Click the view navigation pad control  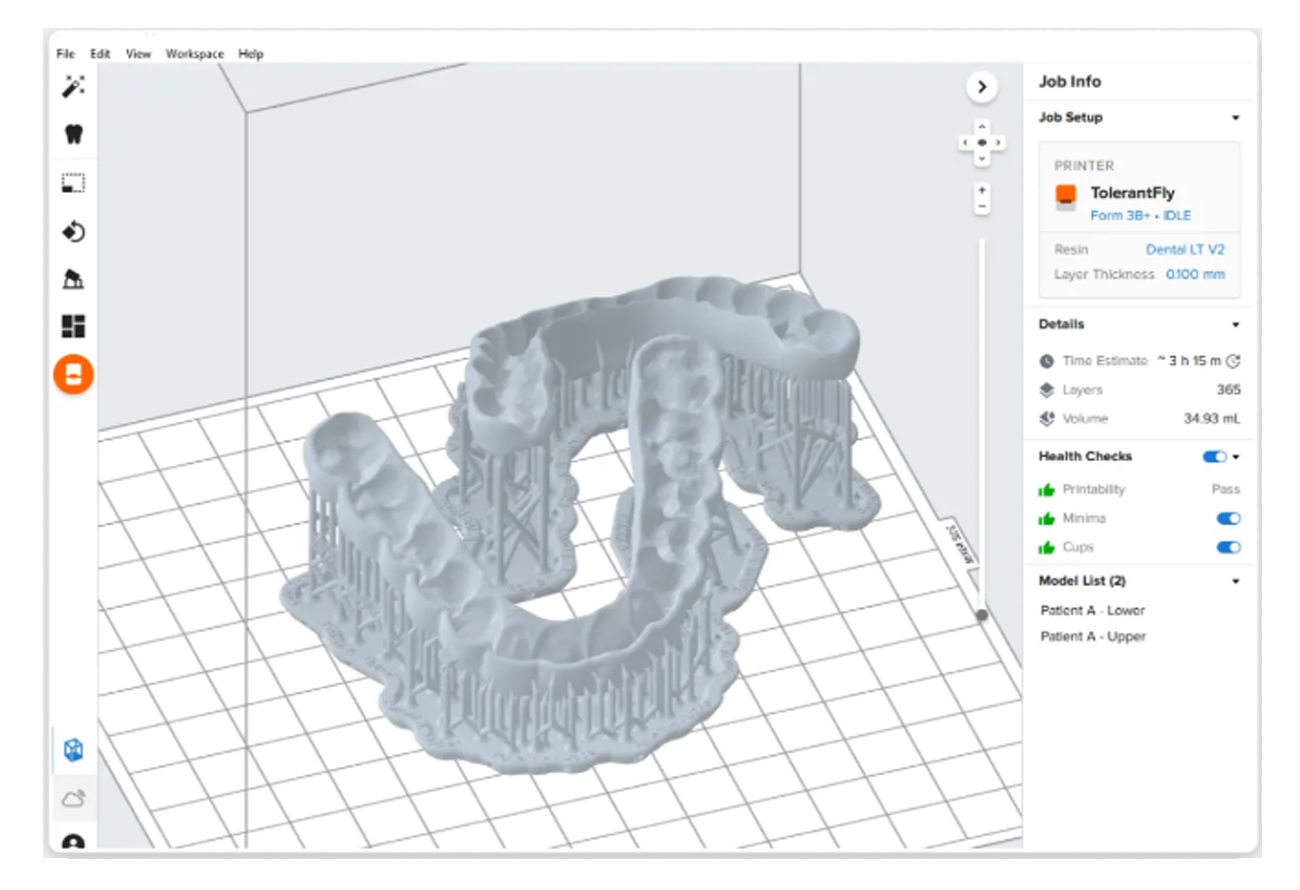coord(982,143)
